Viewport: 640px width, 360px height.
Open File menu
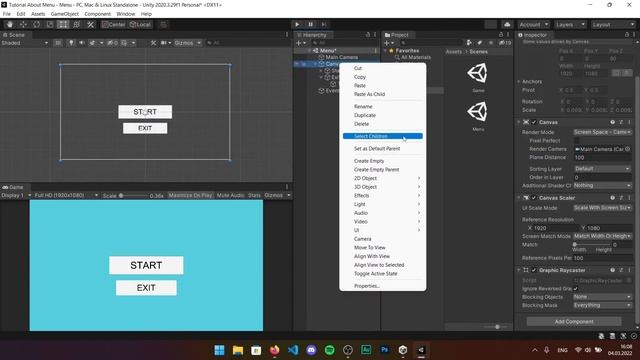point(7,14)
